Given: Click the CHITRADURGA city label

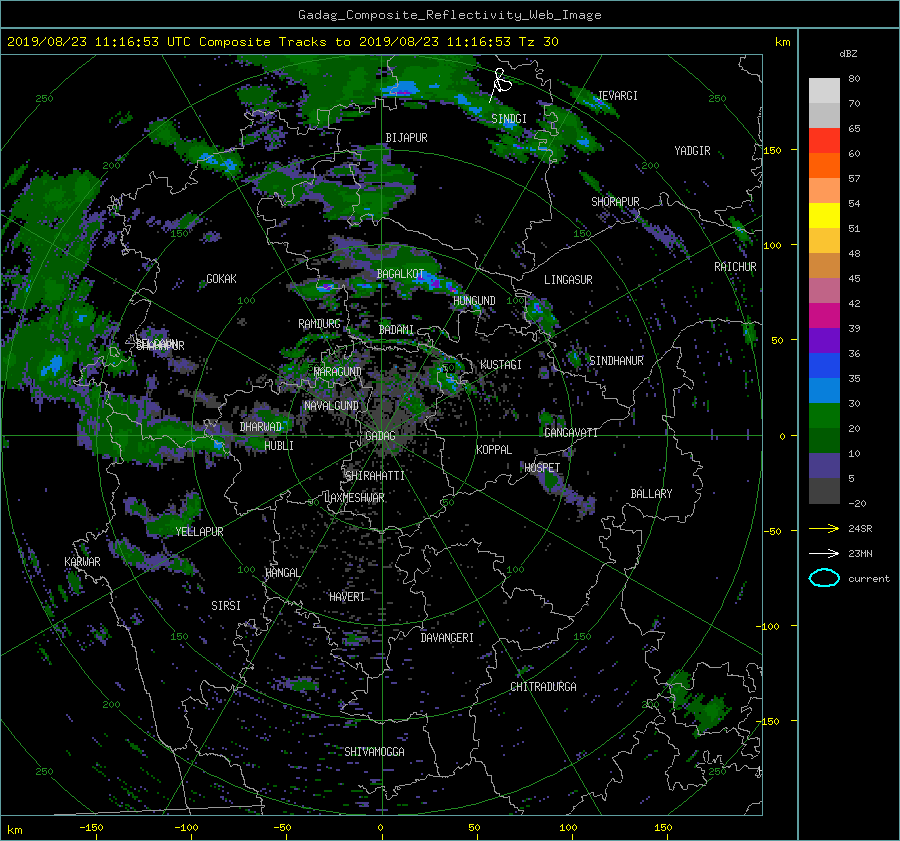Looking at the screenshot, I should click(x=544, y=687).
